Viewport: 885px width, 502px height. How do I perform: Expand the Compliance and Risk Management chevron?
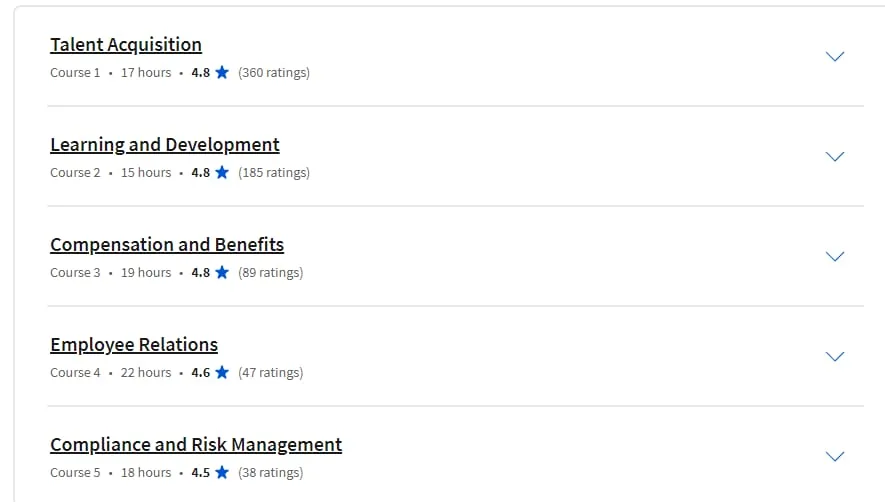835,456
